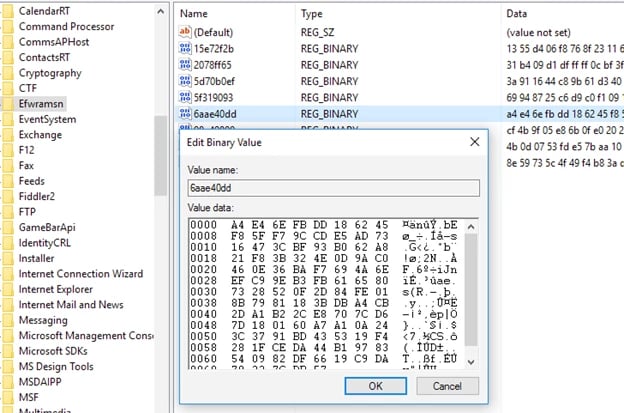This screenshot has width=624, height=413.
Task: Click the Cryptography folder icon
Action: (x=8, y=72)
